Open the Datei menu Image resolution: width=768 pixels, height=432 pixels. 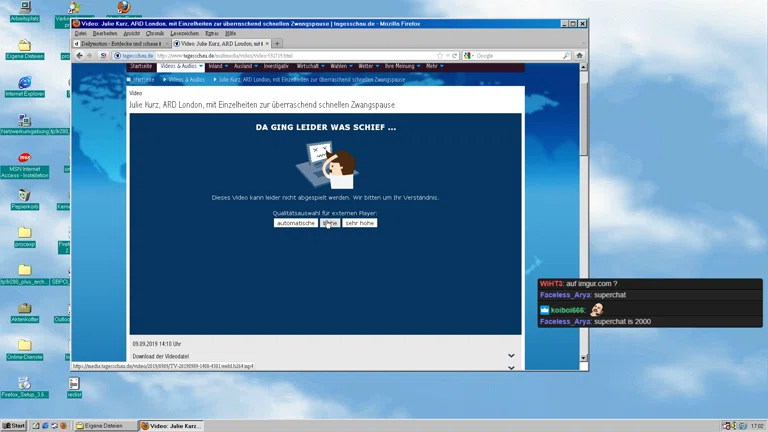point(80,33)
